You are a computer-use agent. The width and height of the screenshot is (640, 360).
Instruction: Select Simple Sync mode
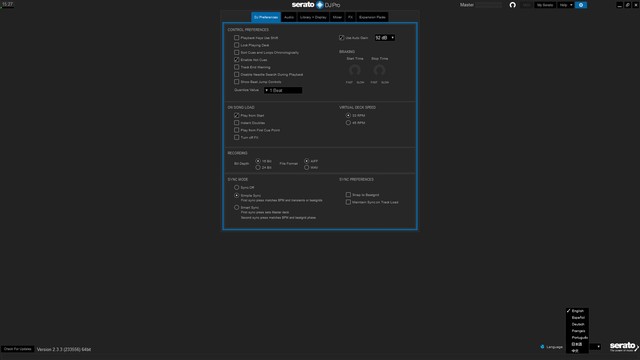236,196
